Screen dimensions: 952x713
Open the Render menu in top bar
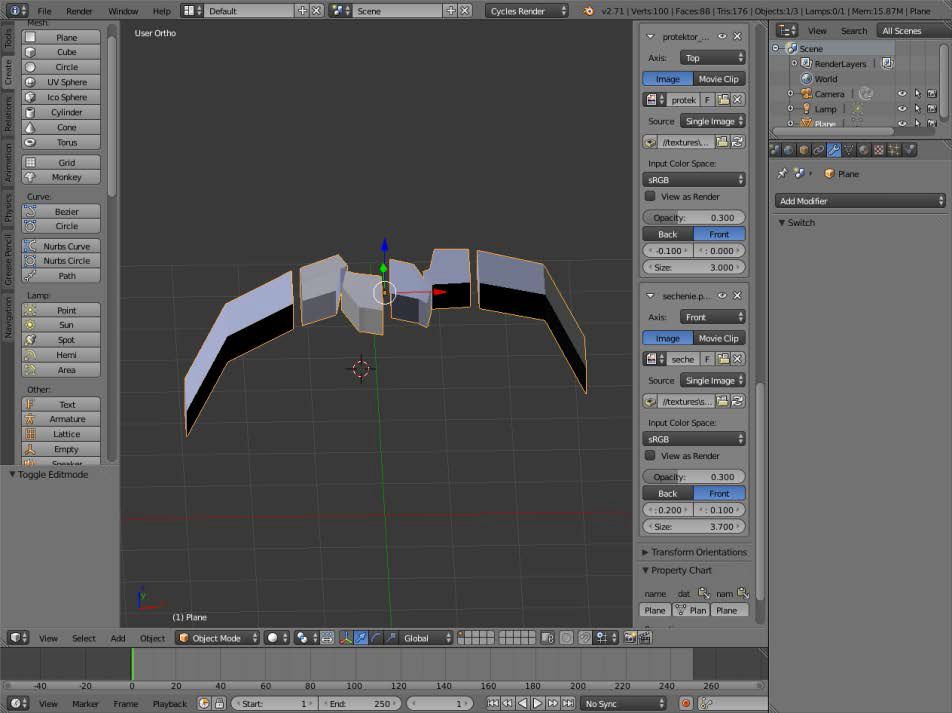(79, 11)
